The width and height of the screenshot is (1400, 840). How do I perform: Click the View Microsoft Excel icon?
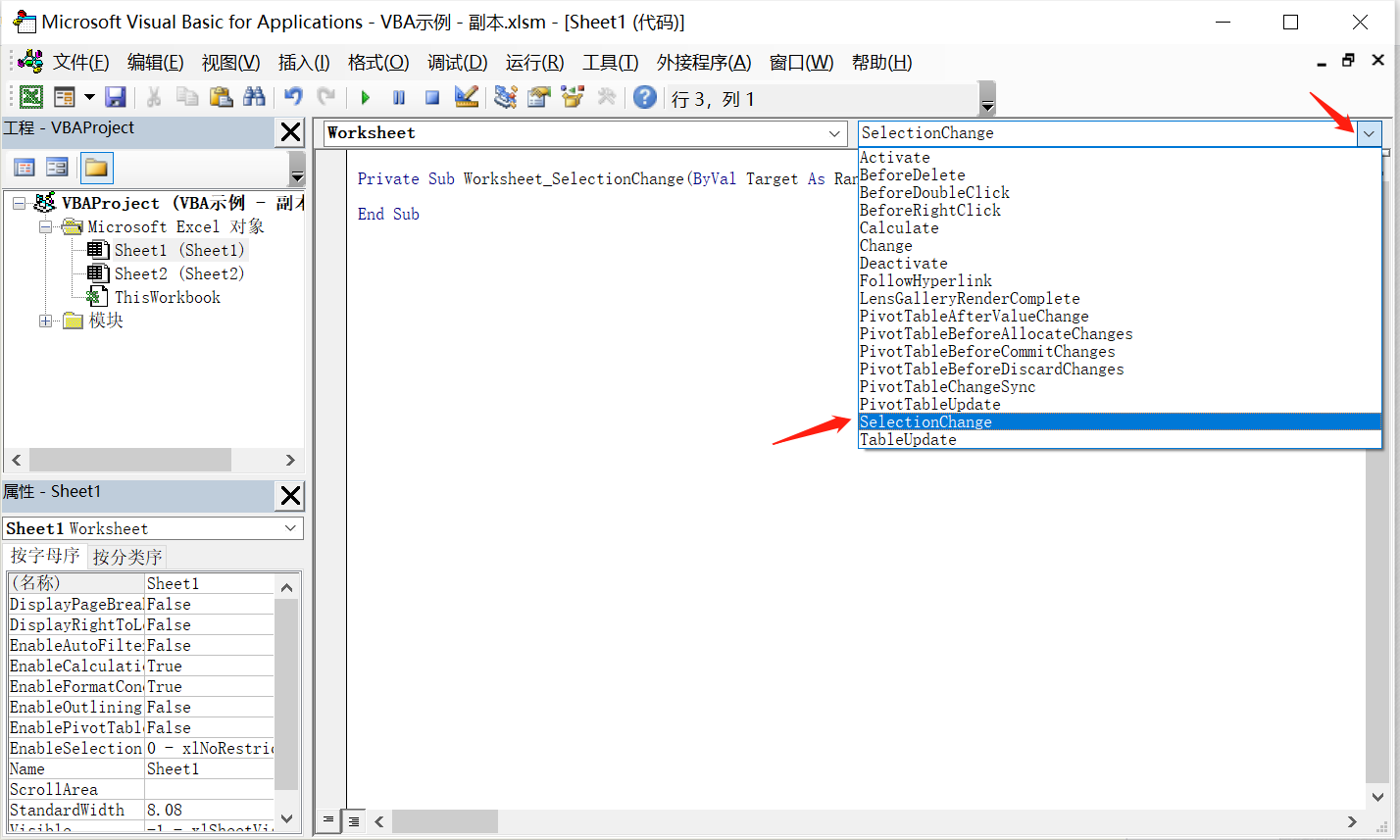coord(31,97)
